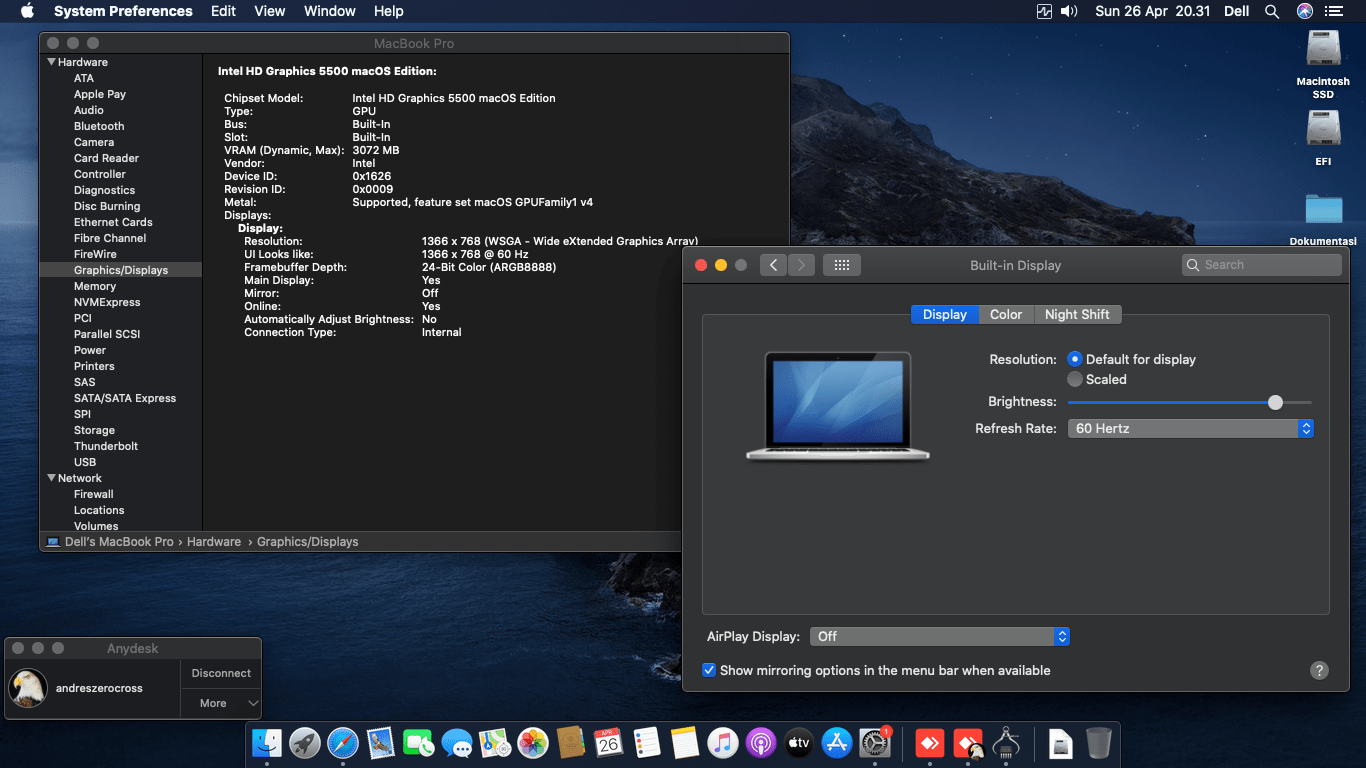This screenshot has height=768, width=1366.
Task: Launch Music from the Dock
Action: (723, 743)
